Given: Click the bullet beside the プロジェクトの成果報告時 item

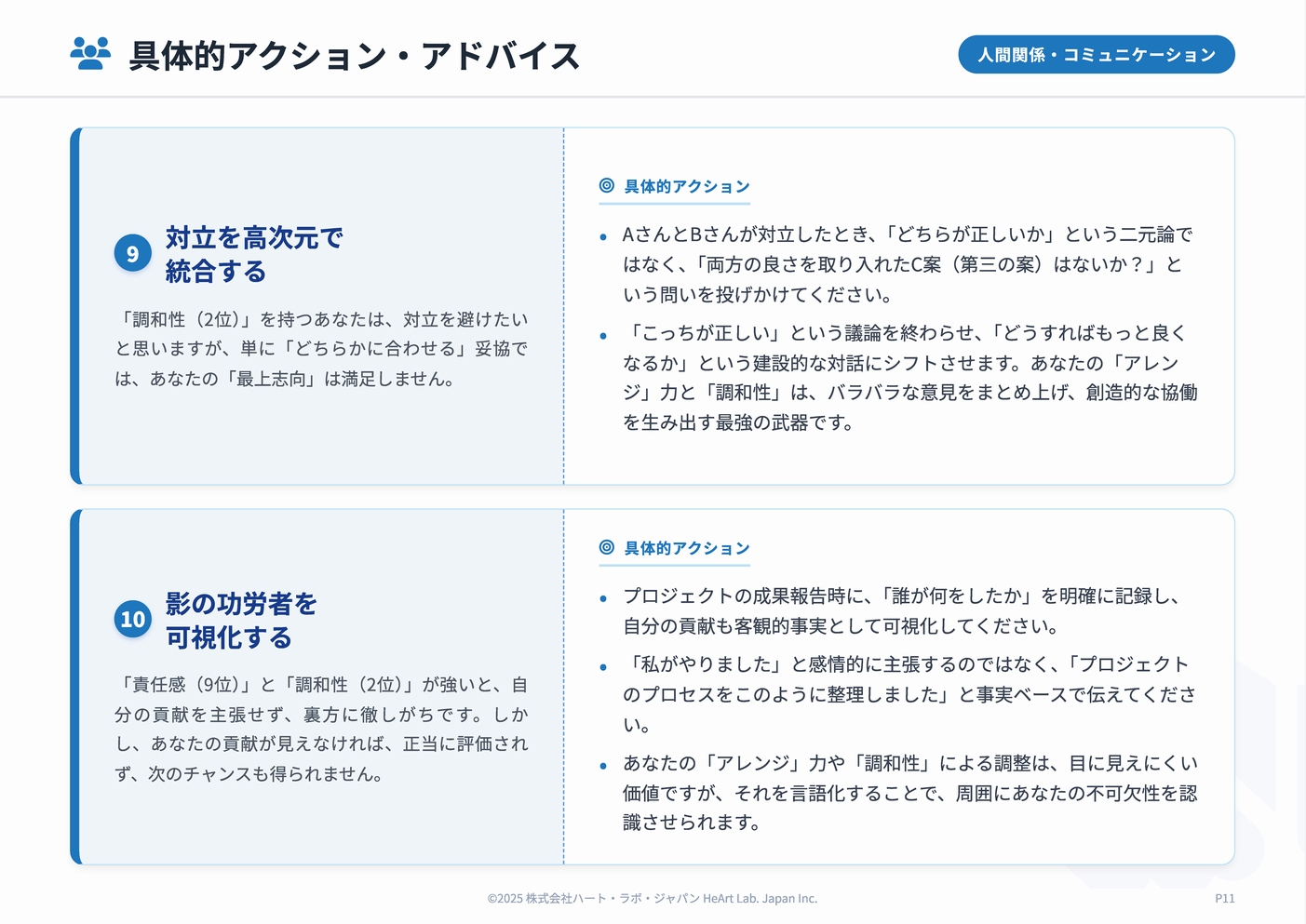Looking at the screenshot, I should pos(604,599).
